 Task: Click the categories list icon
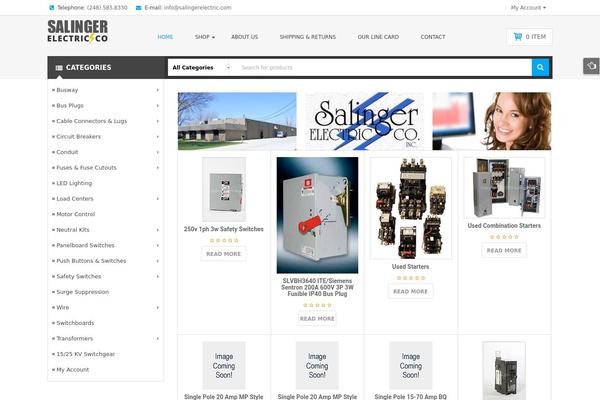[59, 68]
